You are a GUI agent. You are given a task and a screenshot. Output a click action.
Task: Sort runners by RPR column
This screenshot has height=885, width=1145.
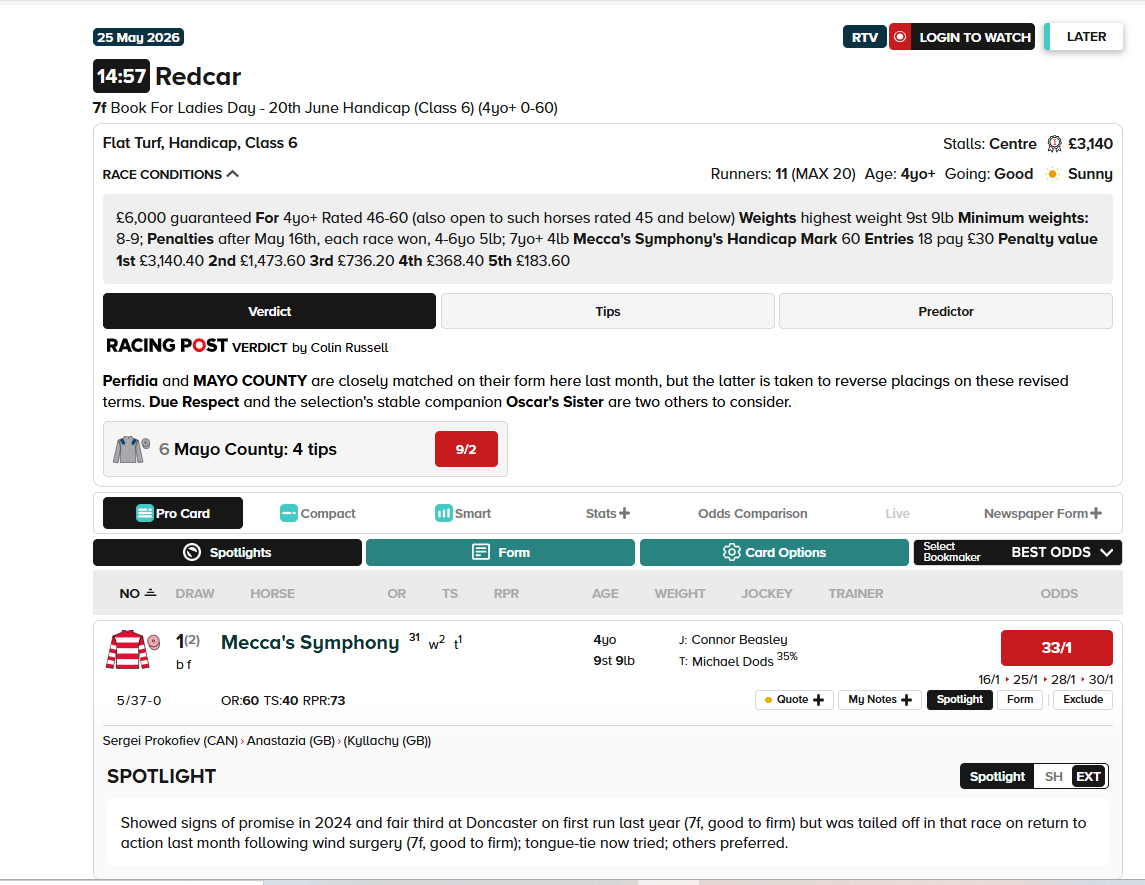coord(506,594)
